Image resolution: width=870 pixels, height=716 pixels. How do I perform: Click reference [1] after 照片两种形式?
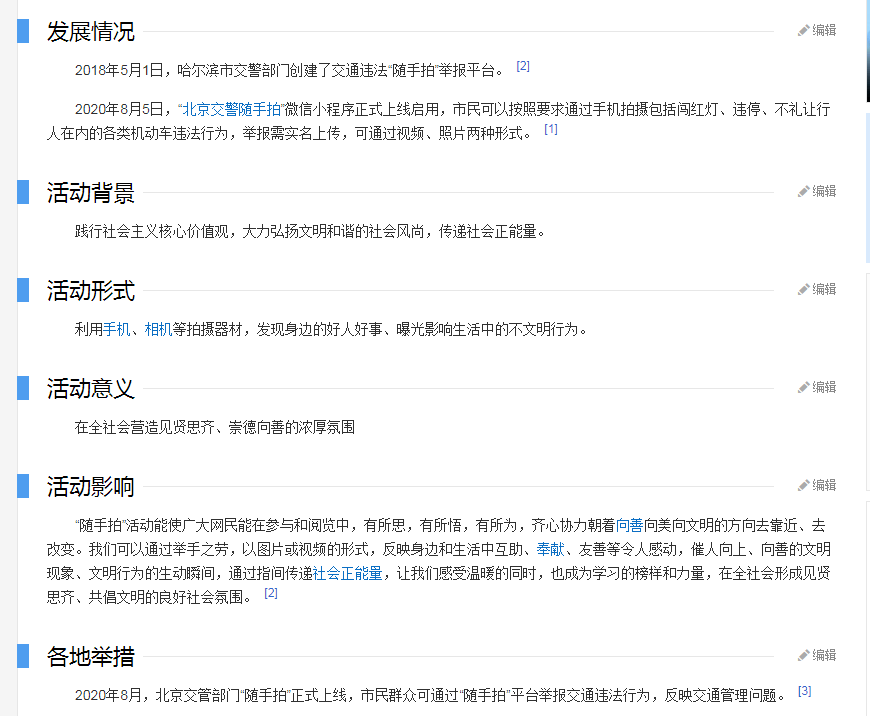click(x=550, y=129)
